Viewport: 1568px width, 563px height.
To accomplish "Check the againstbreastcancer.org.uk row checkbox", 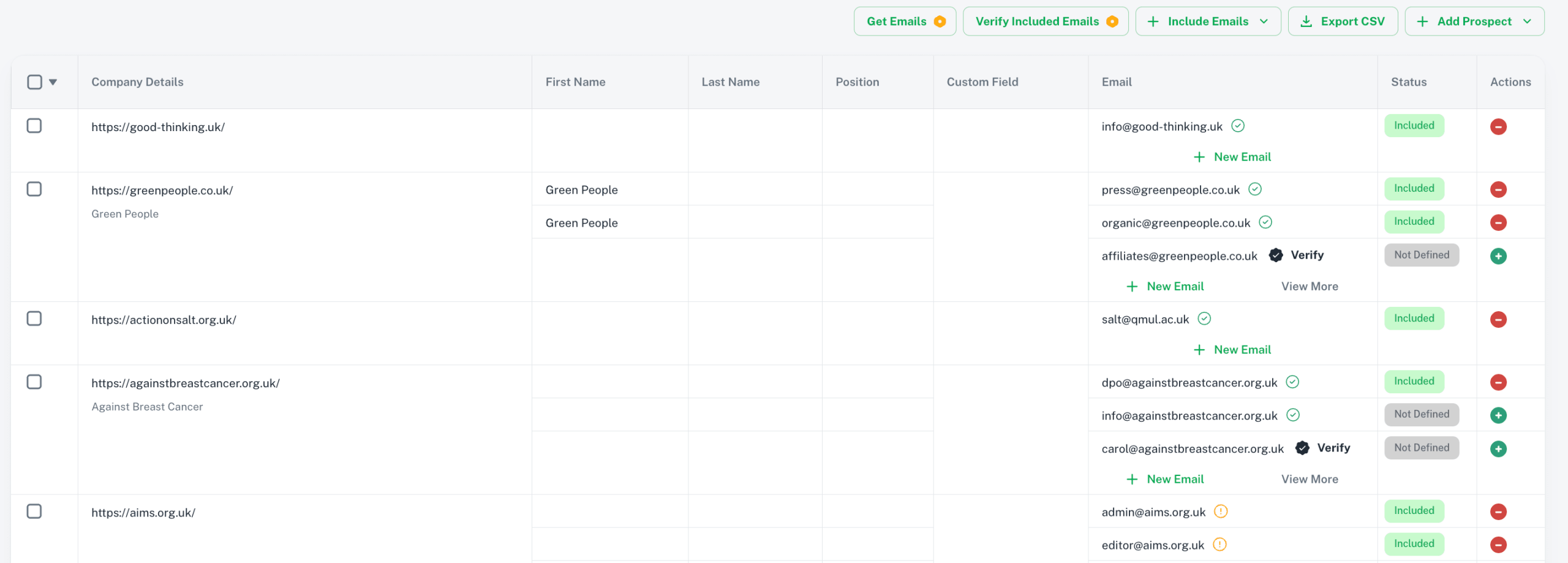I will 34,382.
